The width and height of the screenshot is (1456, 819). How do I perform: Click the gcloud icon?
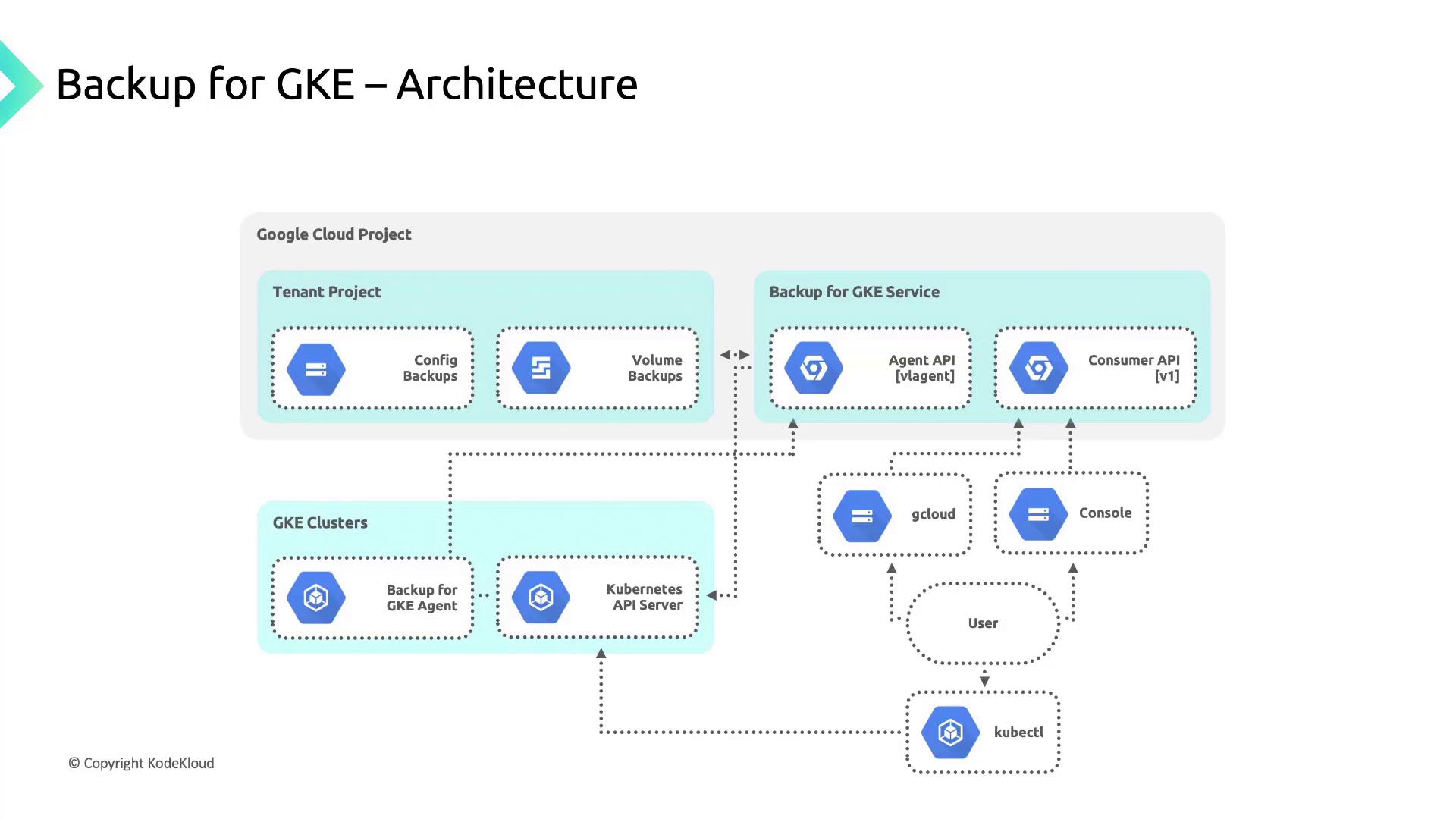click(862, 516)
